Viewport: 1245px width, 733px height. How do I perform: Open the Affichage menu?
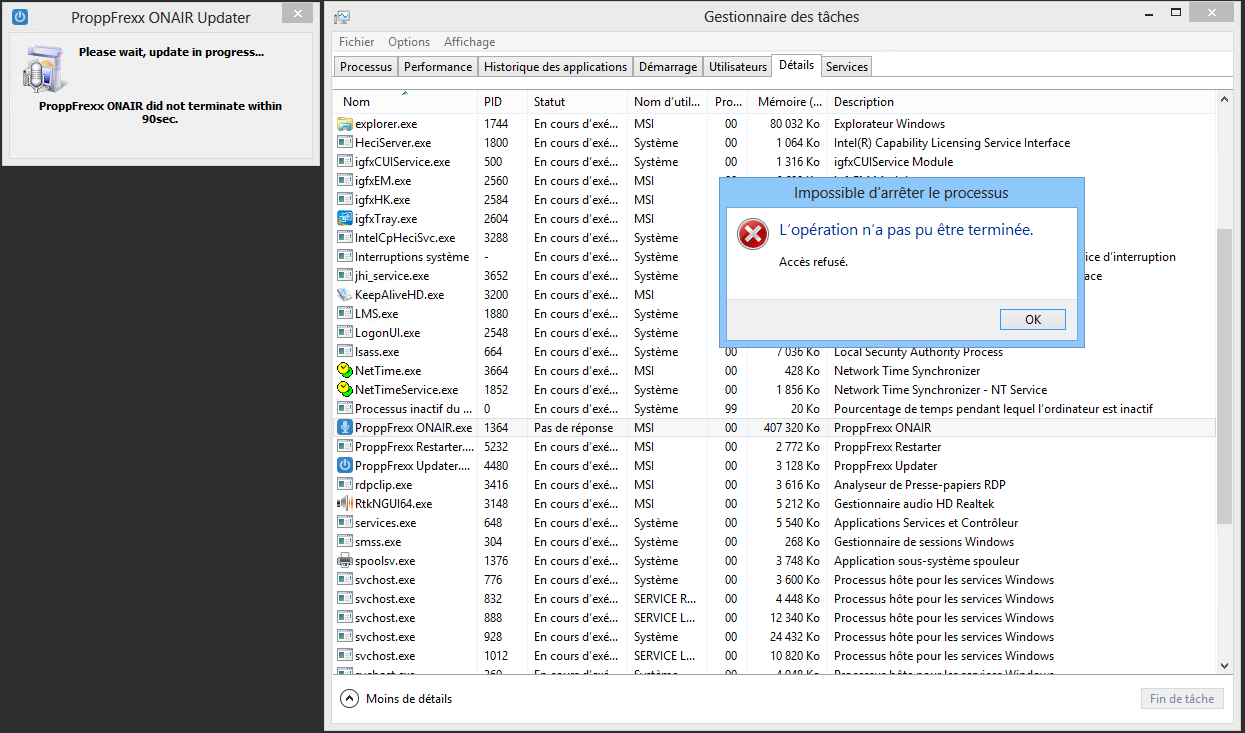470,42
